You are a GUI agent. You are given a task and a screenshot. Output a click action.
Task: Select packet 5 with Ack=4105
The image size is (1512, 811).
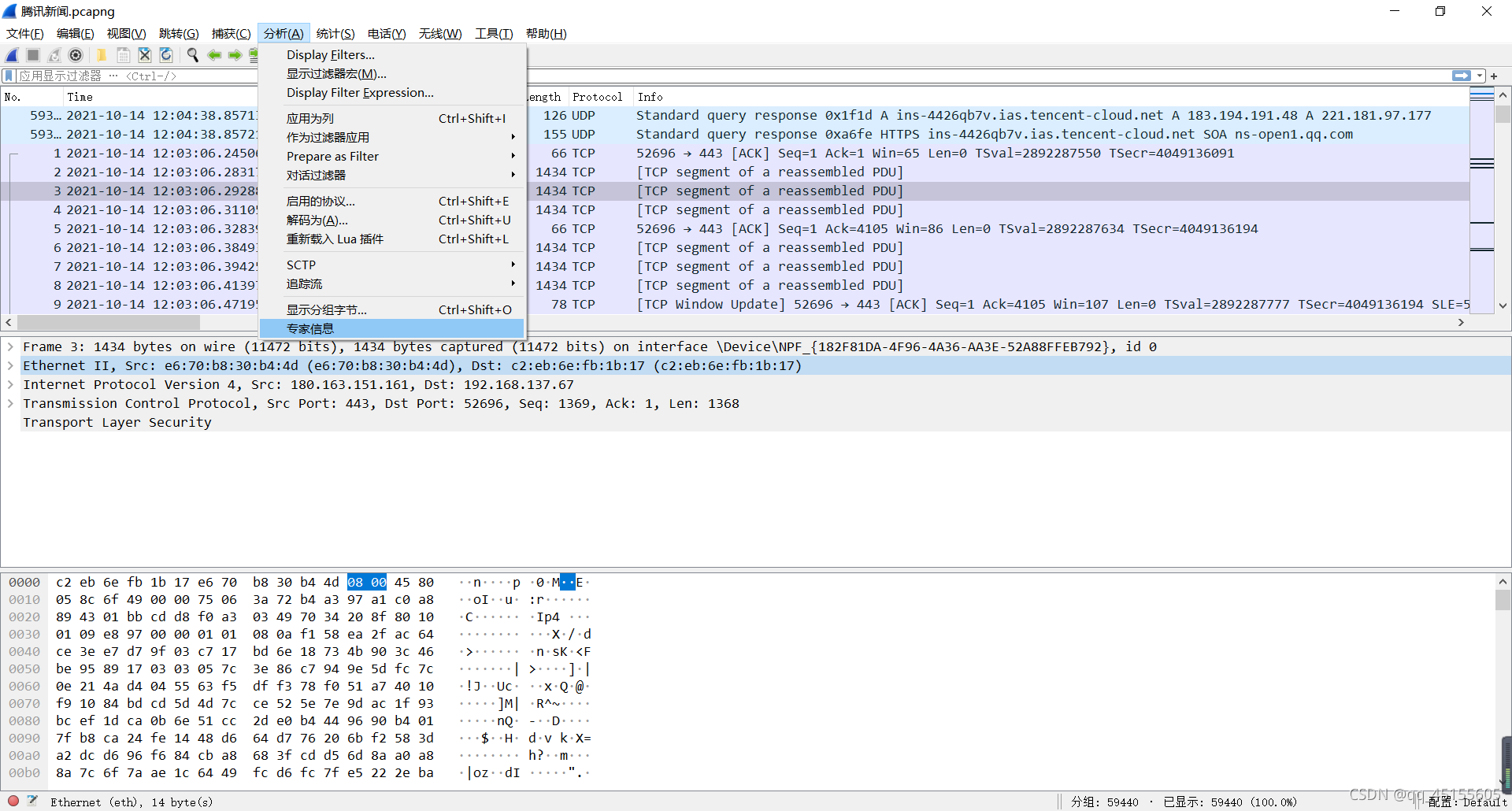(x=735, y=229)
